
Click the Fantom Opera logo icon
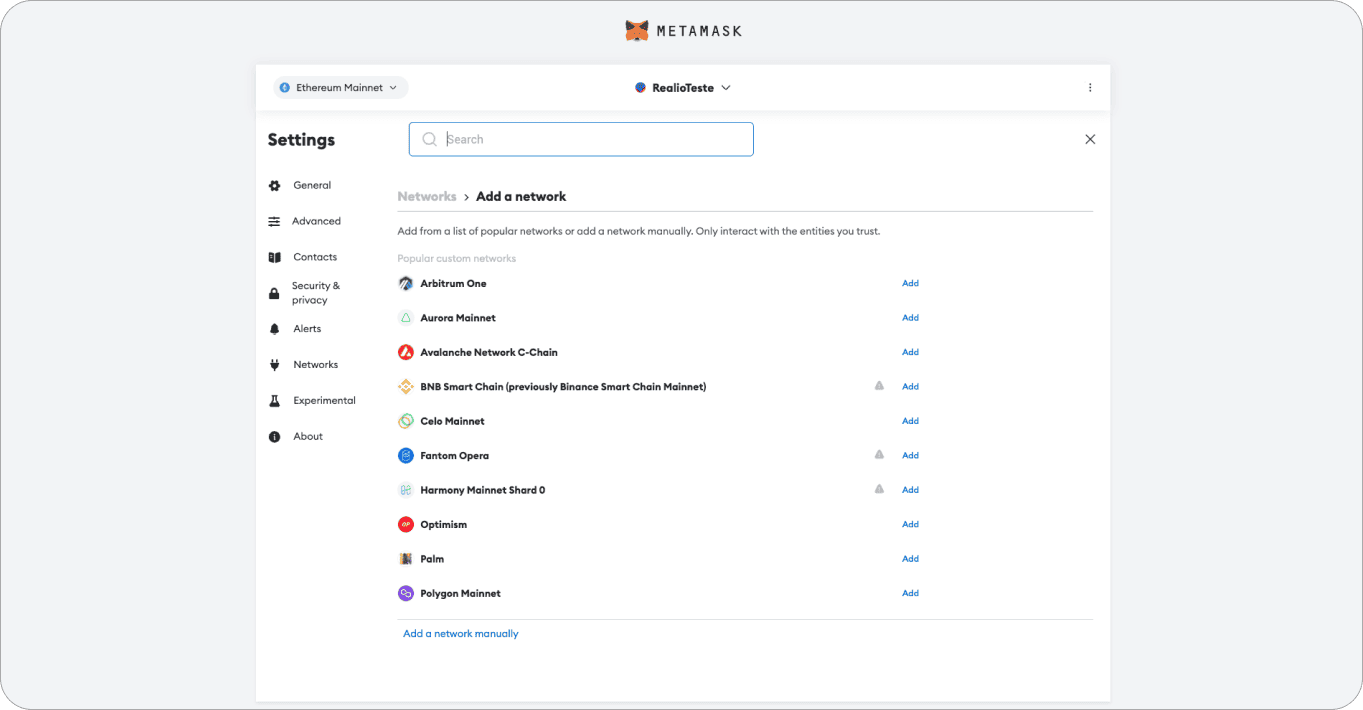(x=406, y=456)
